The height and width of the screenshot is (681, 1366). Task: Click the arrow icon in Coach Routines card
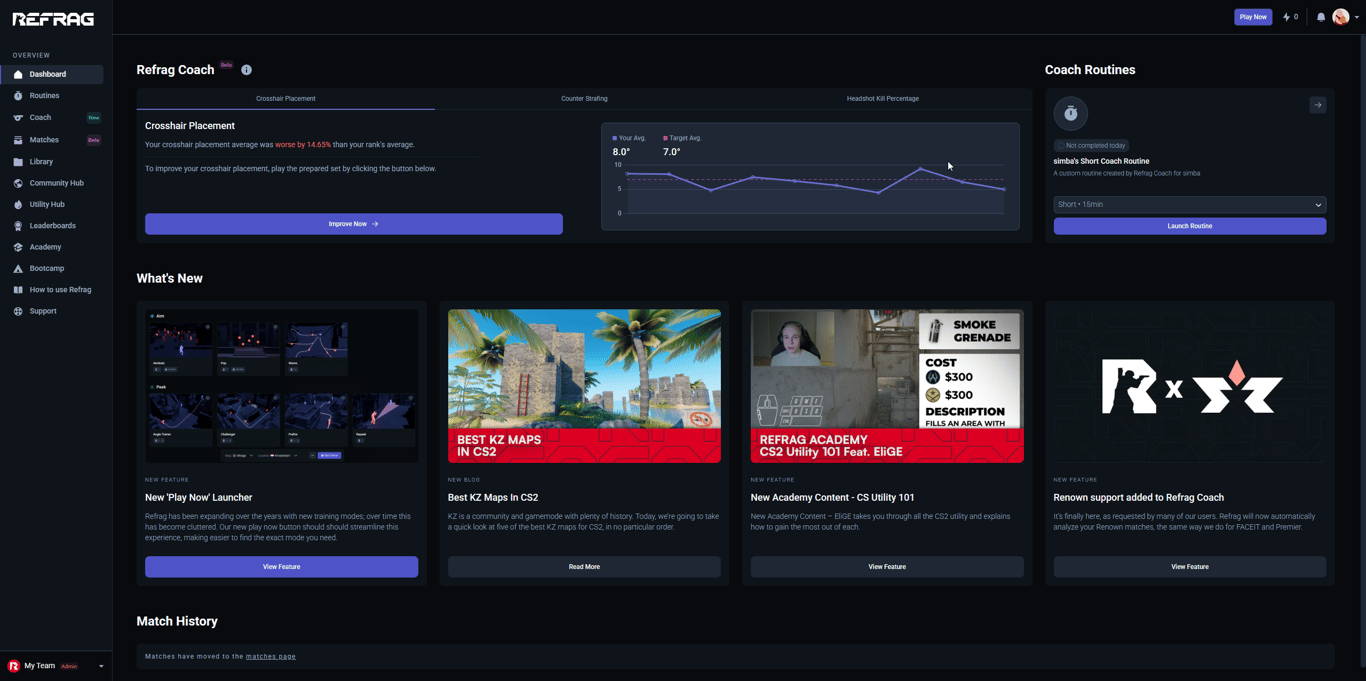[x=1318, y=105]
